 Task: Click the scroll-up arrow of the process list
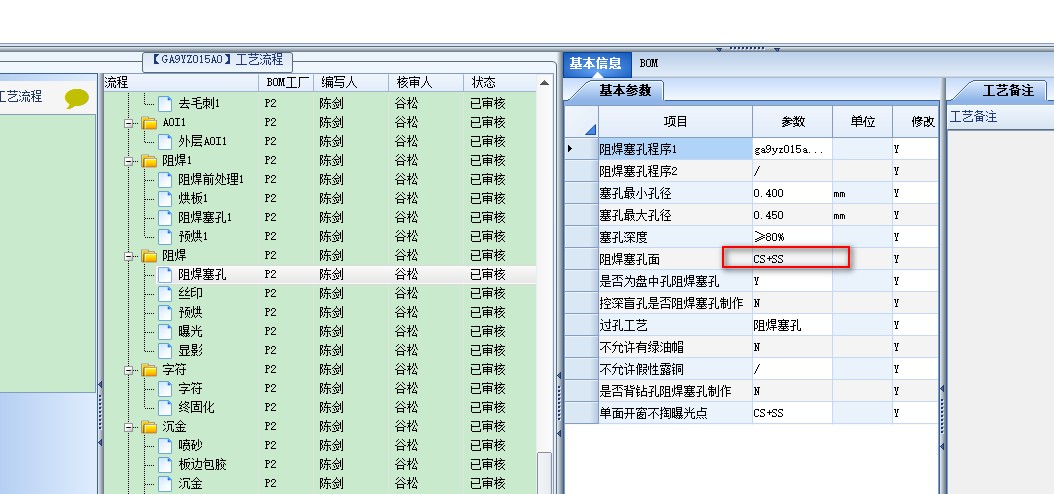tap(544, 83)
